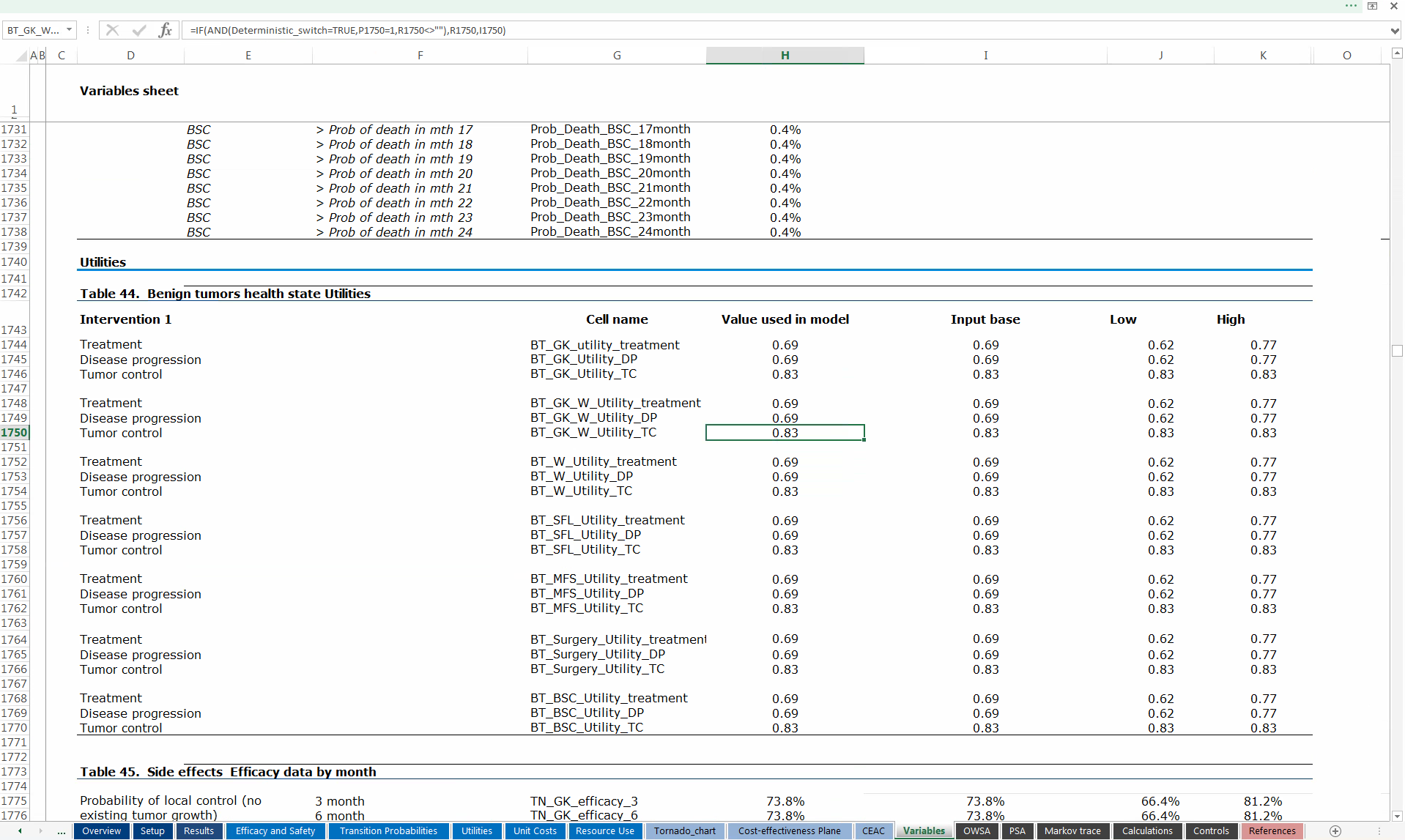1405x840 pixels.
Task: Cancel entry with the formula bar X icon
Action: pos(111,30)
